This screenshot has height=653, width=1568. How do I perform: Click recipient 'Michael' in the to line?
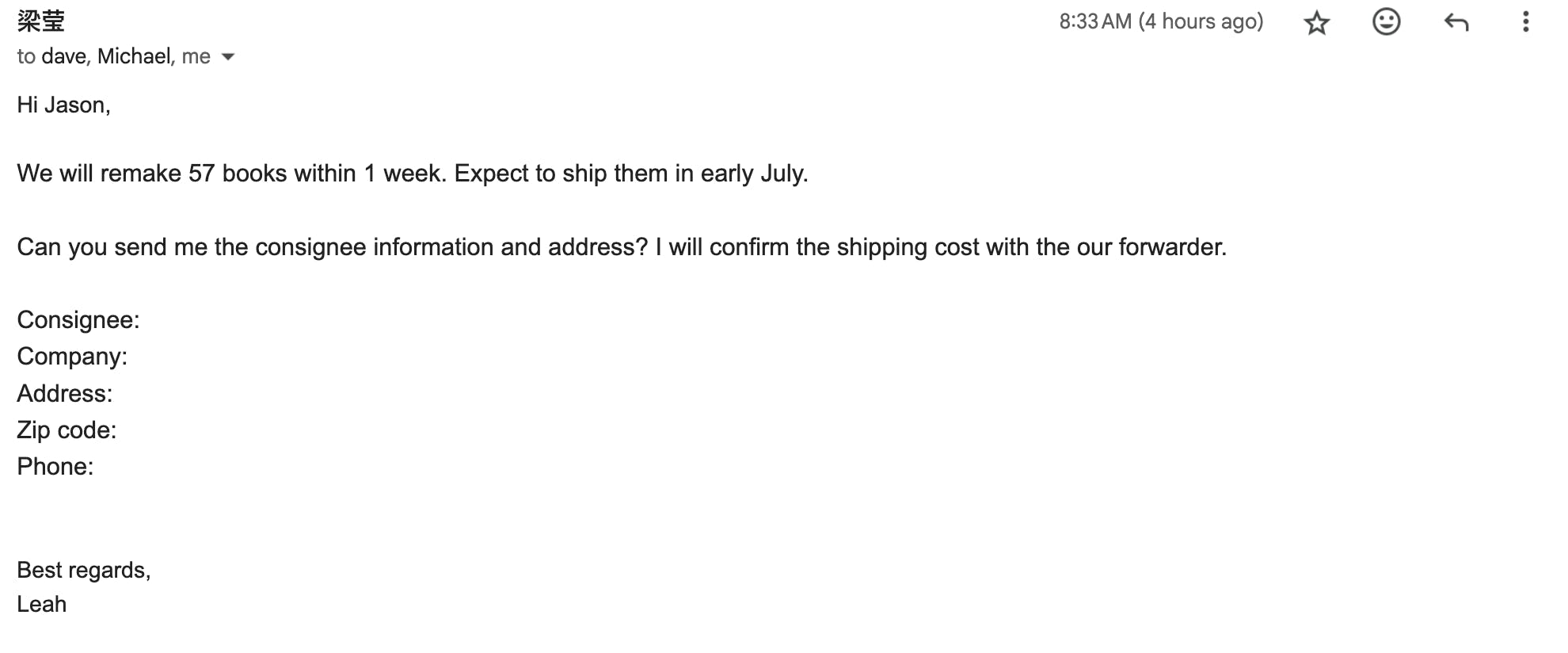tap(135, 57)
